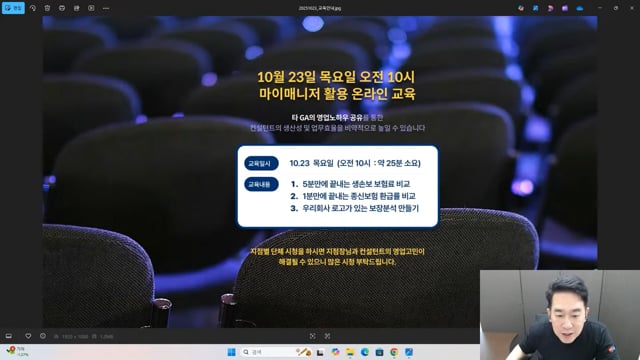Open the stock widget on the taskbar's left end
Viewport: 640px width, 360px height.
pos(17,351)
